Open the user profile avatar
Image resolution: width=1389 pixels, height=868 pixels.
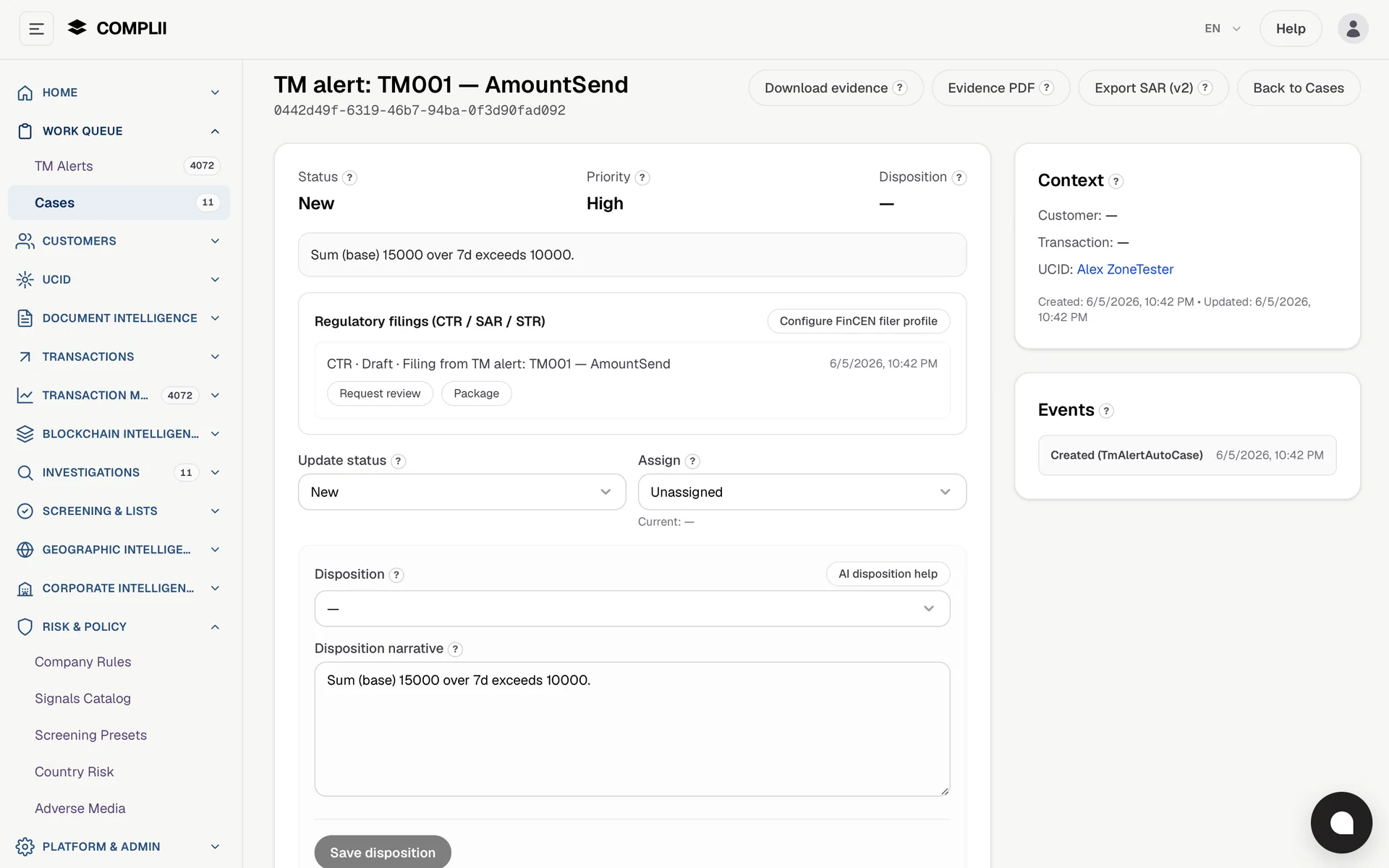pos(1352,29)
